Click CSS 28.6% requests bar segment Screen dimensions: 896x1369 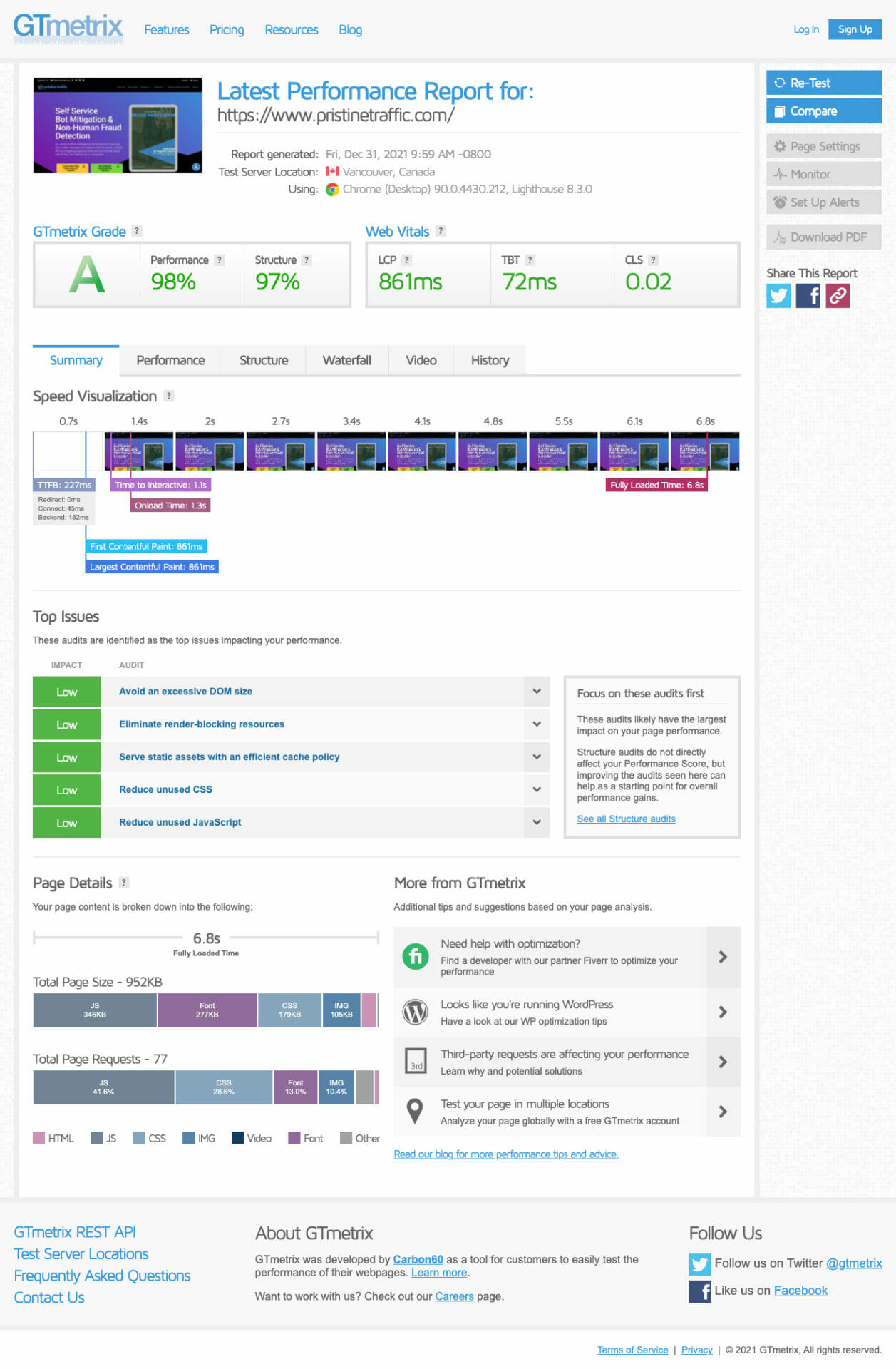click(224, 1087)
